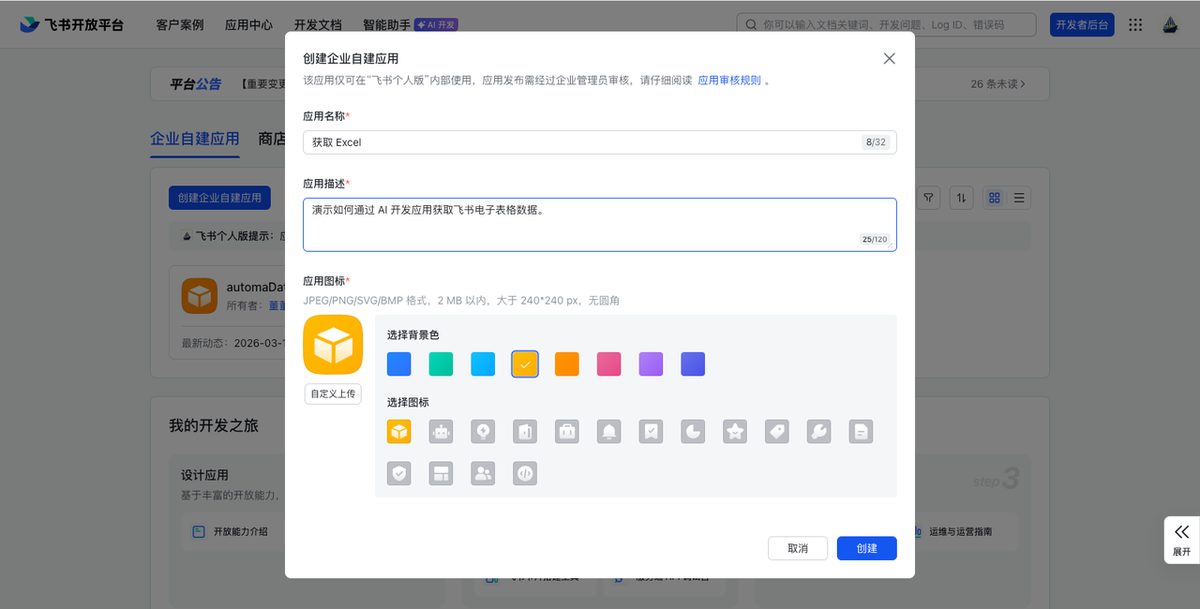Pick the briefcase app icon

coord(567,431)
